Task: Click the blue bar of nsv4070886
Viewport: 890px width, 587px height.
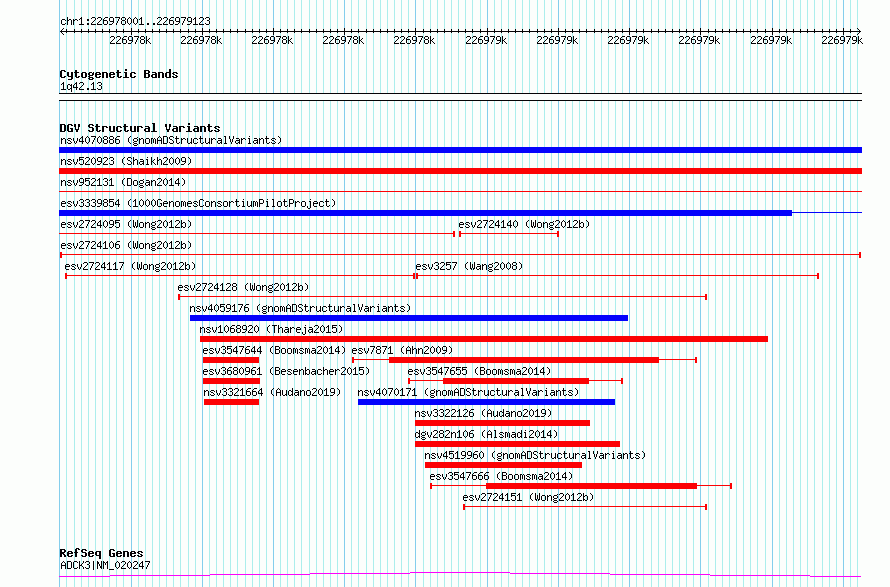Action: pos(460,150)
